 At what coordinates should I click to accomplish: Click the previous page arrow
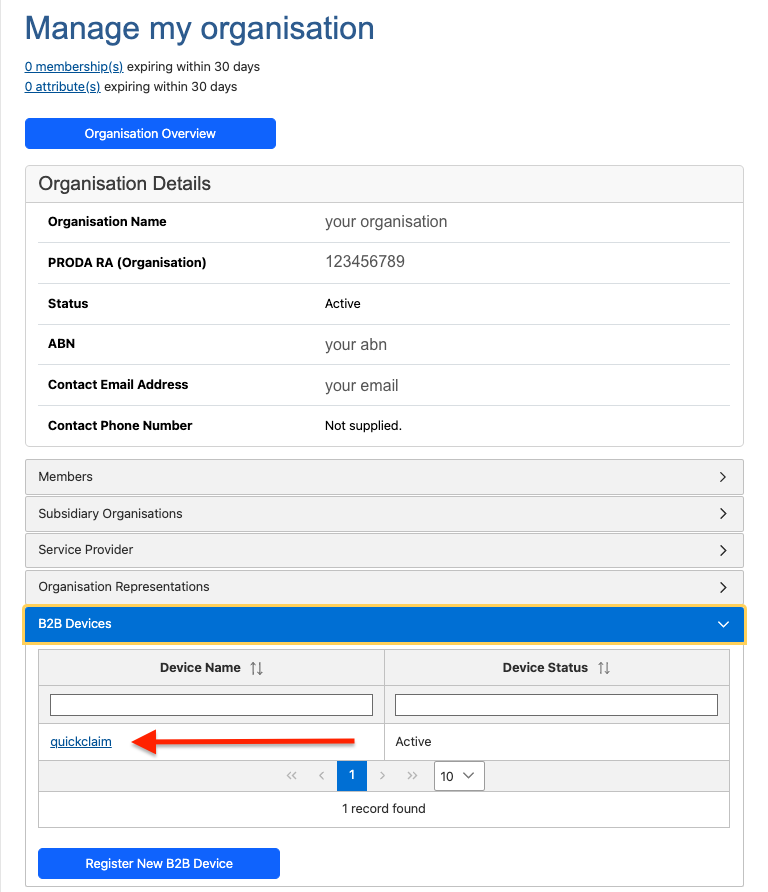pyautogui.click(x=321, y=775)
